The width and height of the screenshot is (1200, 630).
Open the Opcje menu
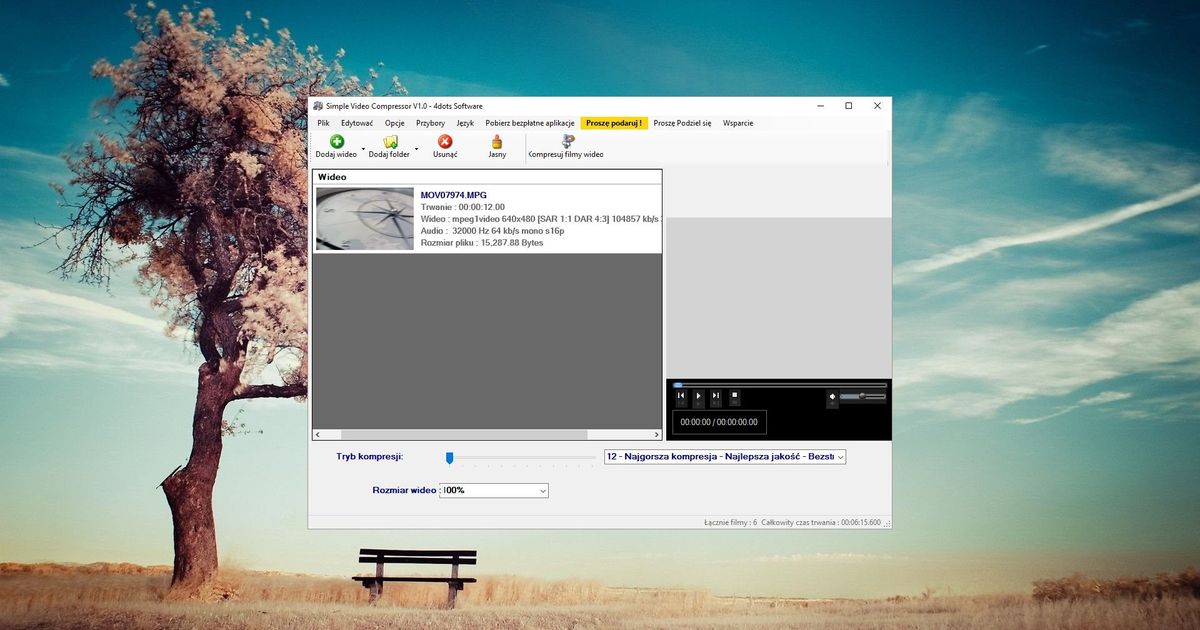394,123
